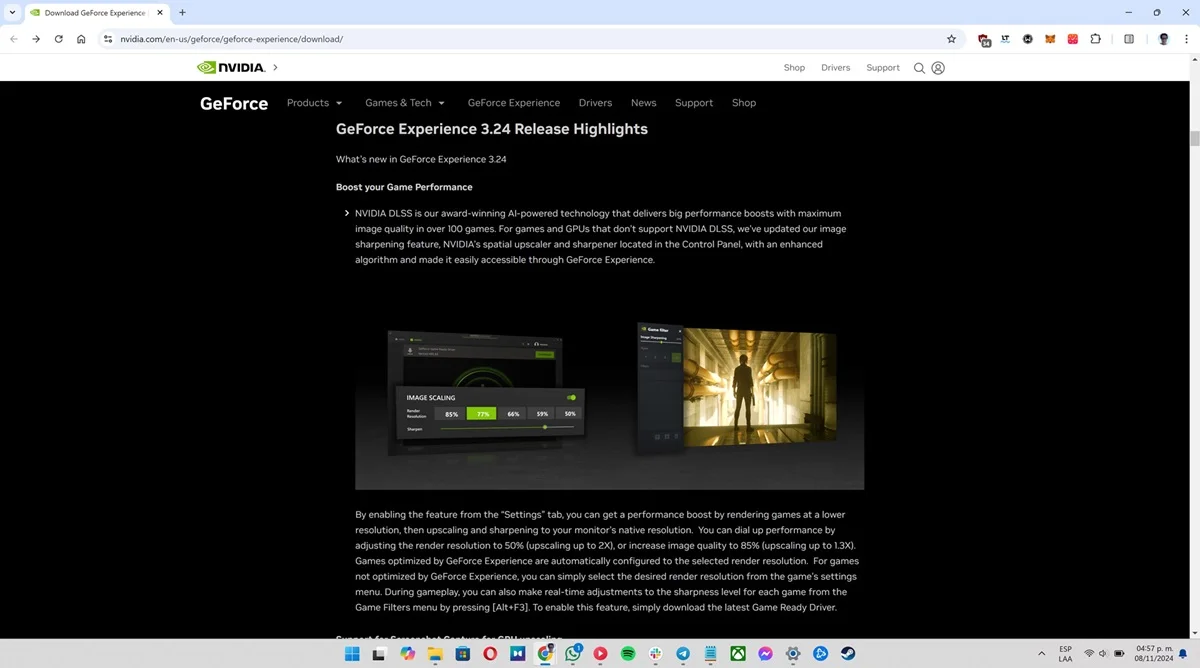Viewport: 1200px width, 668px height.
Task: Bookmark this page using the star icon
Action: [x=951, y=39]
